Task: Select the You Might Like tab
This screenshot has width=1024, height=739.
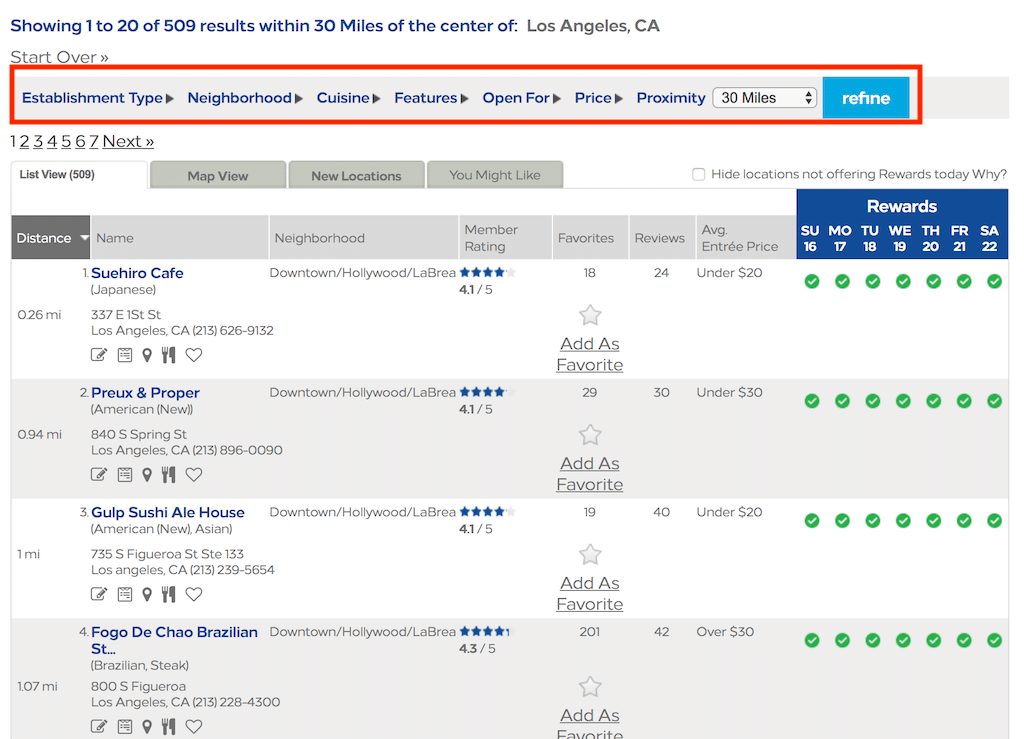Action: coord(495,175)
